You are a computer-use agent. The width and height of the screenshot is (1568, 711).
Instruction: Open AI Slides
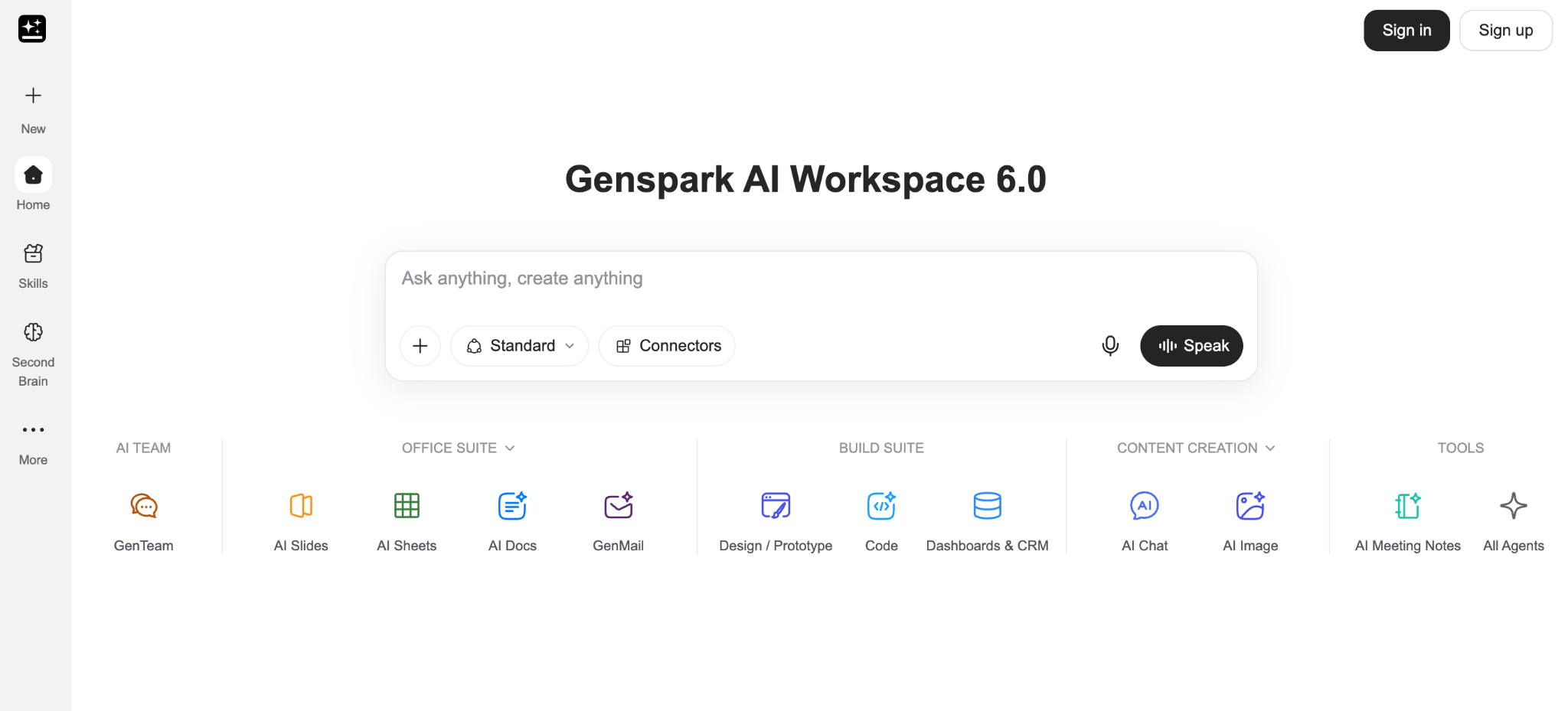click(x=301, y=521)
